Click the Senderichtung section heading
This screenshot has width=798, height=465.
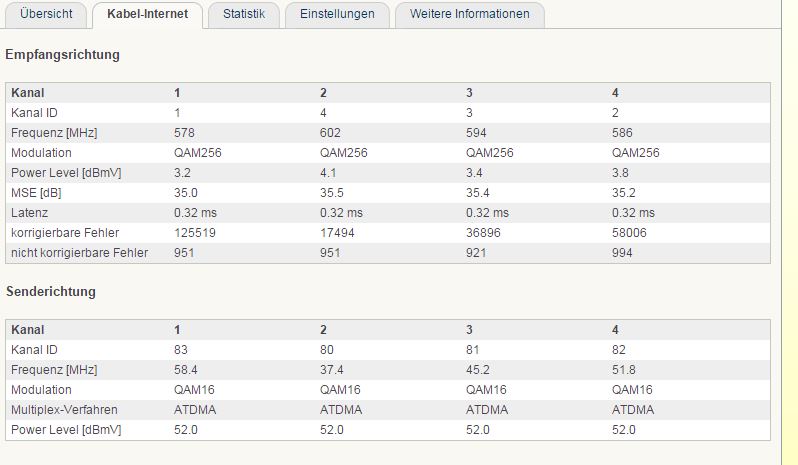(51, 291)
